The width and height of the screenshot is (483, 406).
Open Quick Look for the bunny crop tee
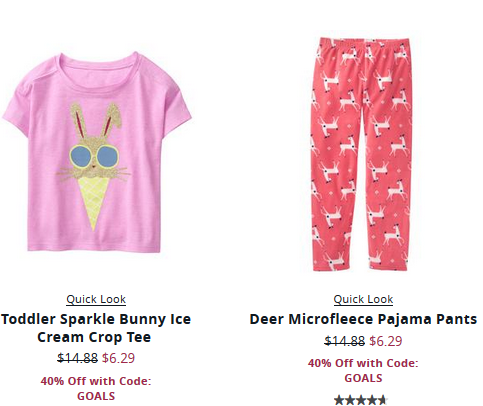pyautogui.click(x=96, y=299)
